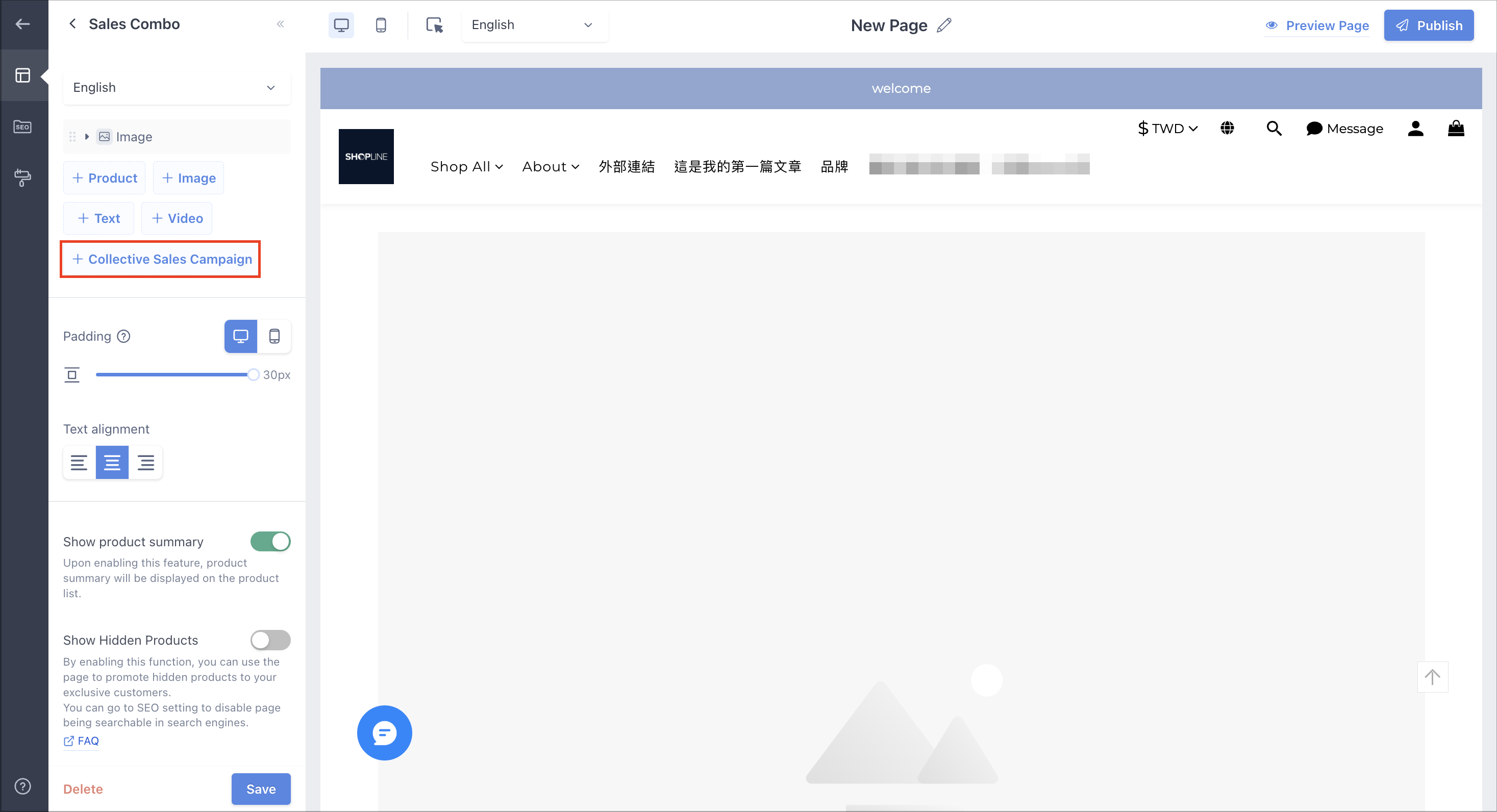
Task: Expand the Image block triangle
Action: (x=87, y=137)
